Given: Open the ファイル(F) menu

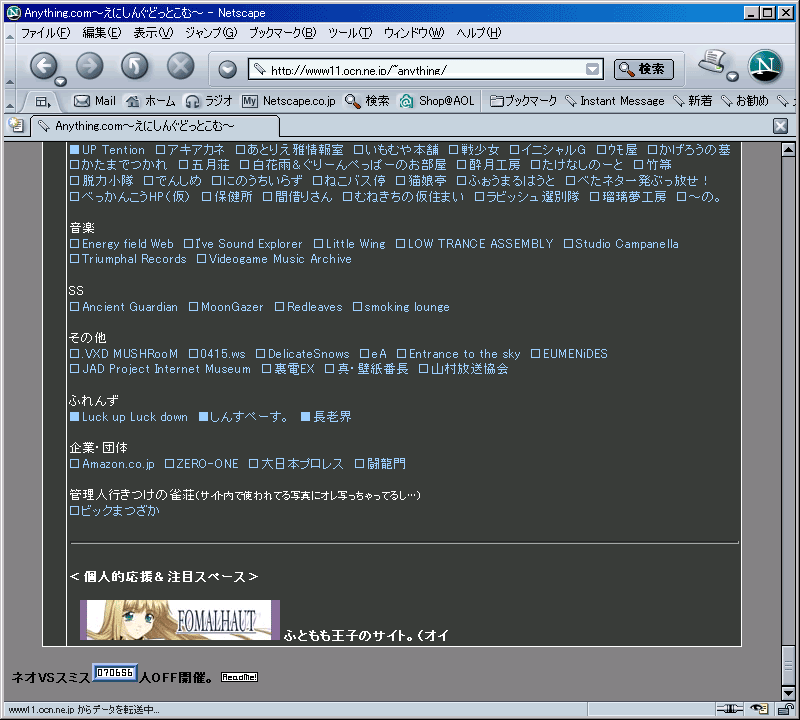Looking at the screenshot, I should click(45, 33).
